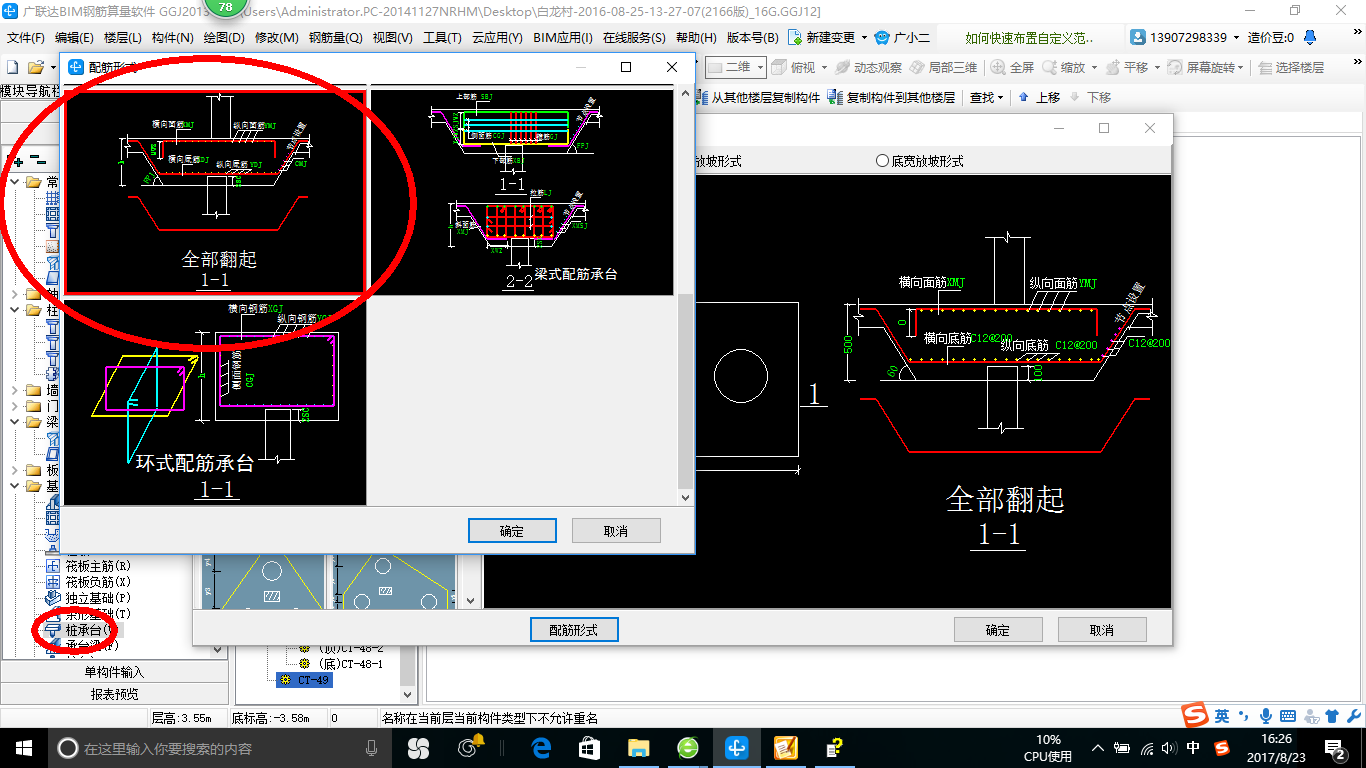Collapse the 常 folder in navigation tree

[14, 182]
